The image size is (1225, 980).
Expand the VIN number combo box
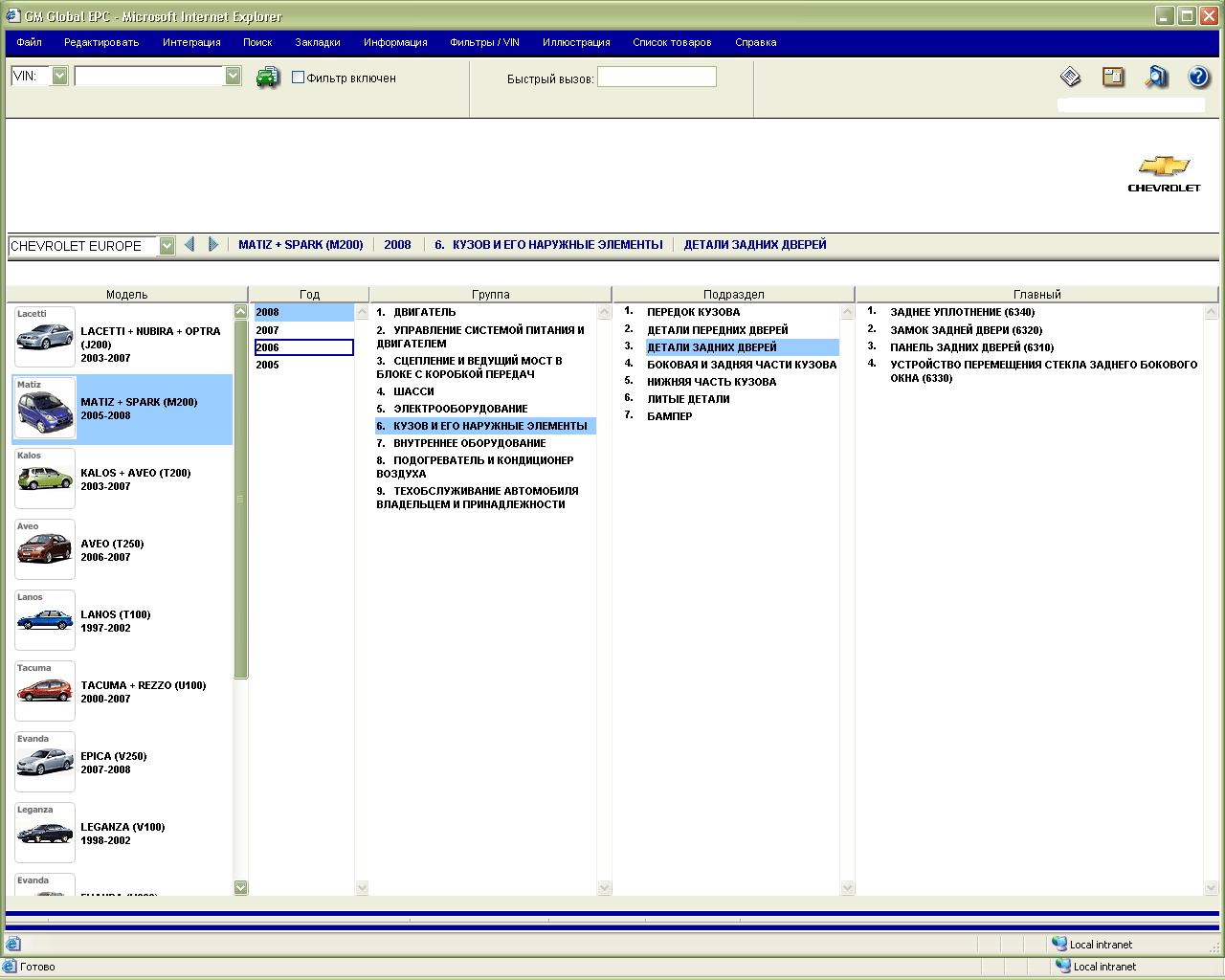click(233, 76)
